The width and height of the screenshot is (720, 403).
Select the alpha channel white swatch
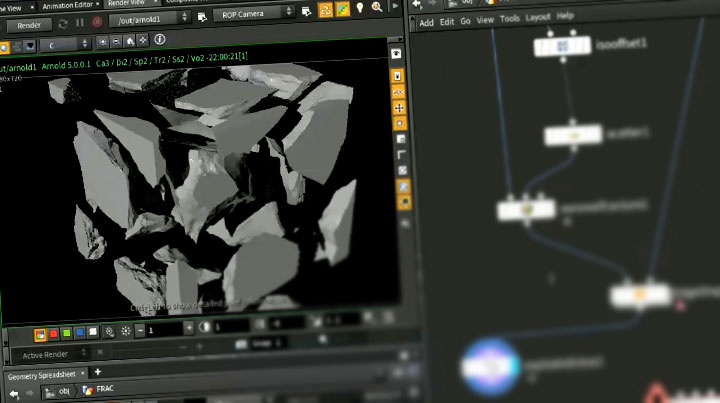point(93,331)
